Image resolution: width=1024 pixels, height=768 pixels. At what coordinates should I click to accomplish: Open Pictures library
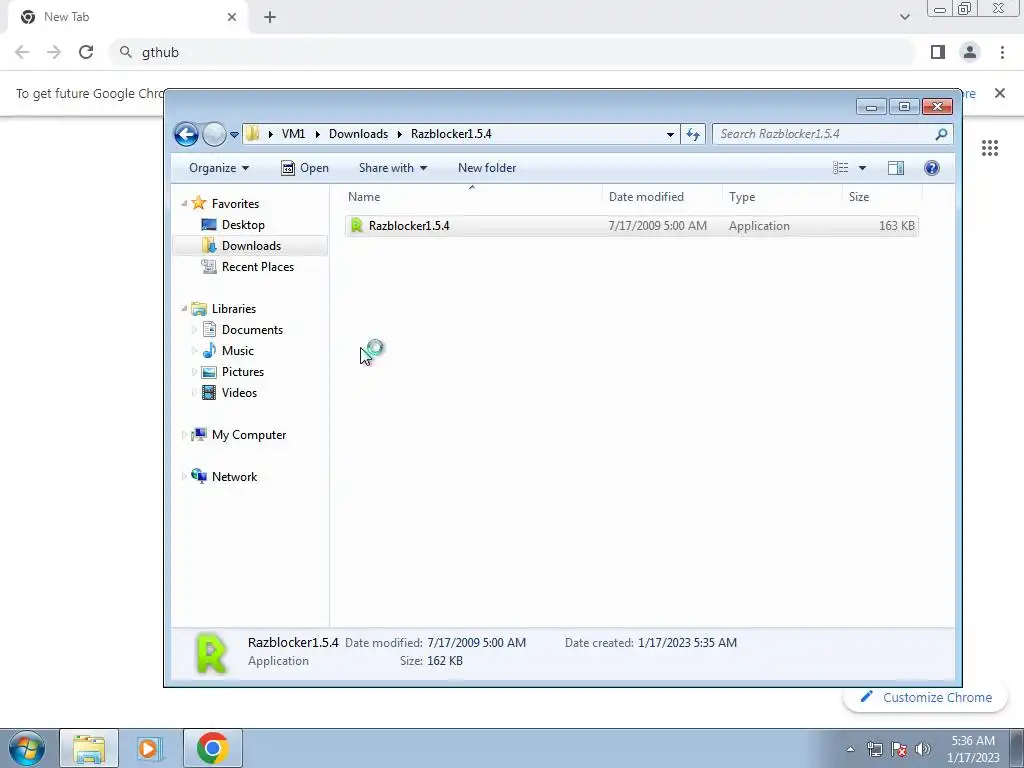pyautogui.click(x=243, y=372)
